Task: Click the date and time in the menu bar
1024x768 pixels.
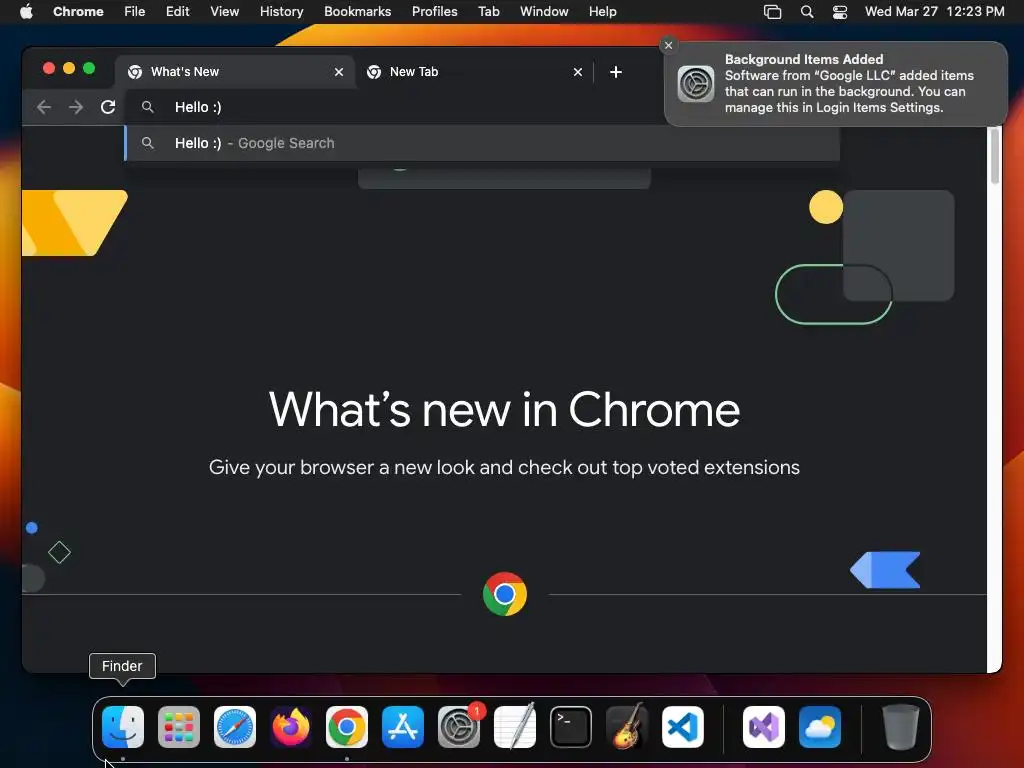Action: point(934,12)
